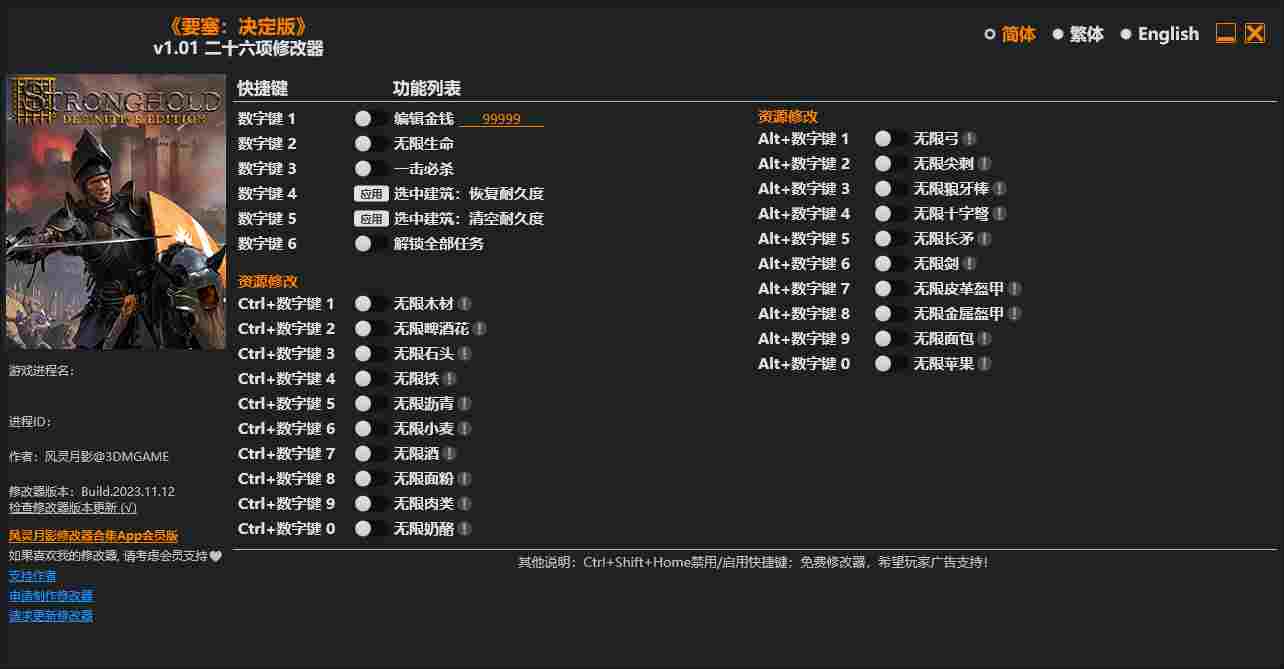Screen dimensions: 1284x669
Task: Click the info icon next to 无限啤酒花
Action: (x=480, y=328)
